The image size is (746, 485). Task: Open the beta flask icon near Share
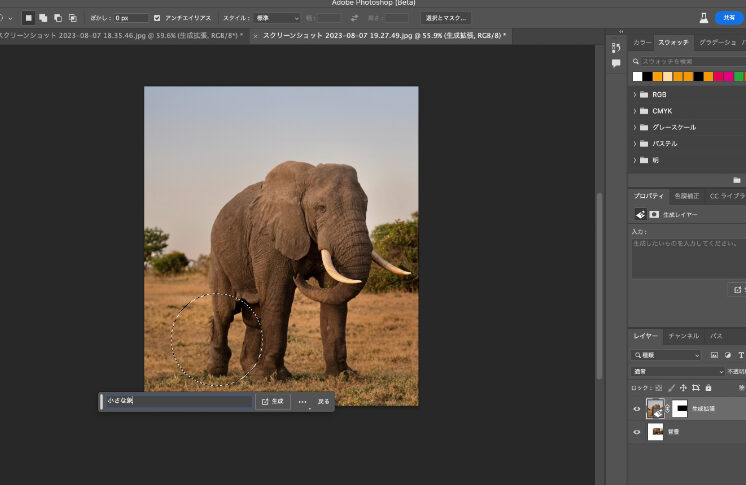[704, 18]
